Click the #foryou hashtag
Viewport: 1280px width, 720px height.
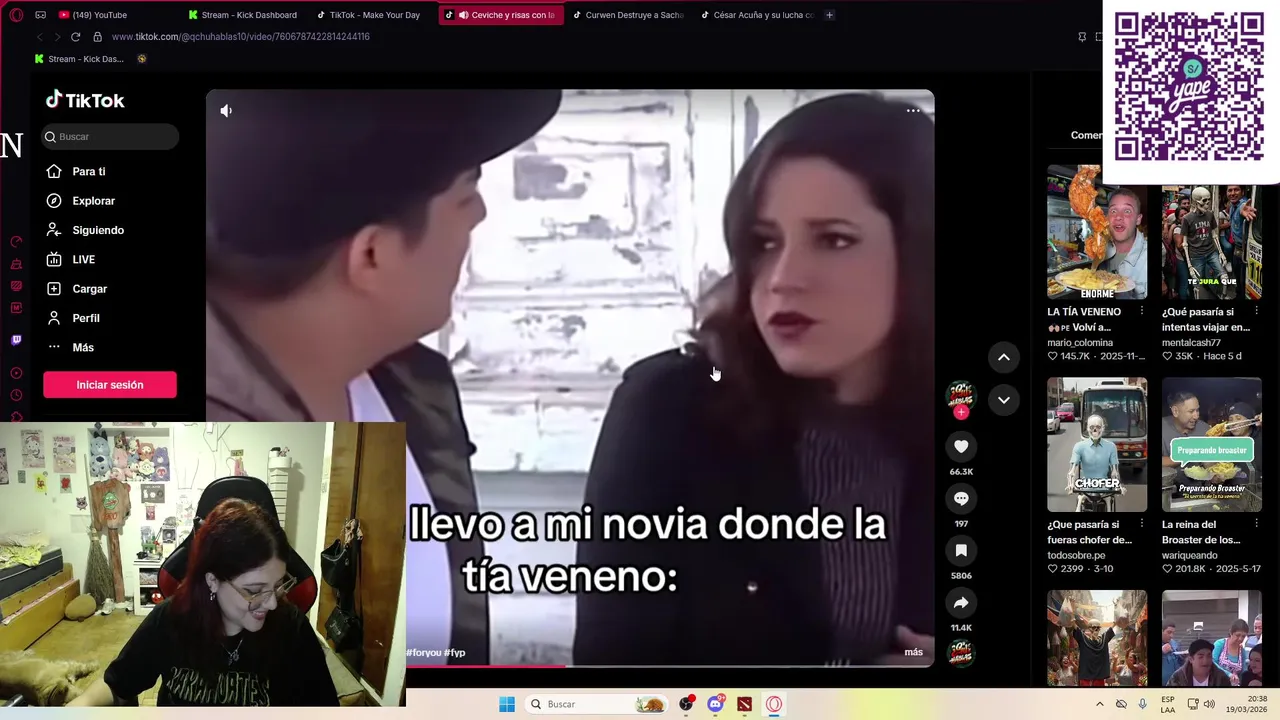click(x=423, y=653)
